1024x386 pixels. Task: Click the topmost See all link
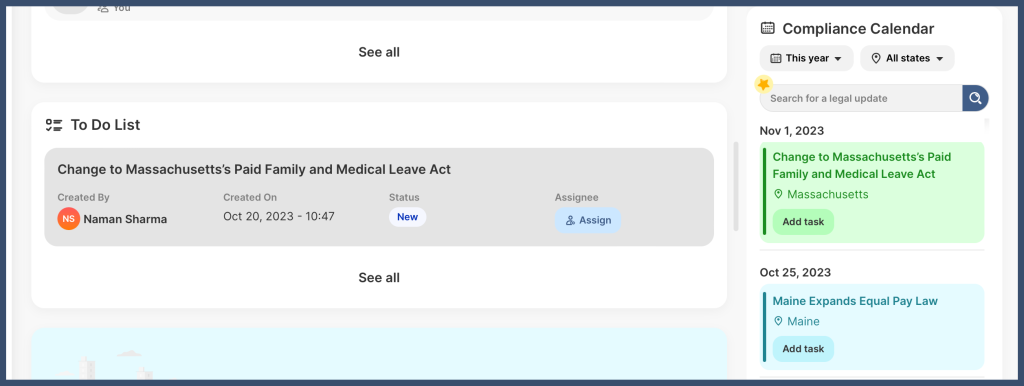379,52
